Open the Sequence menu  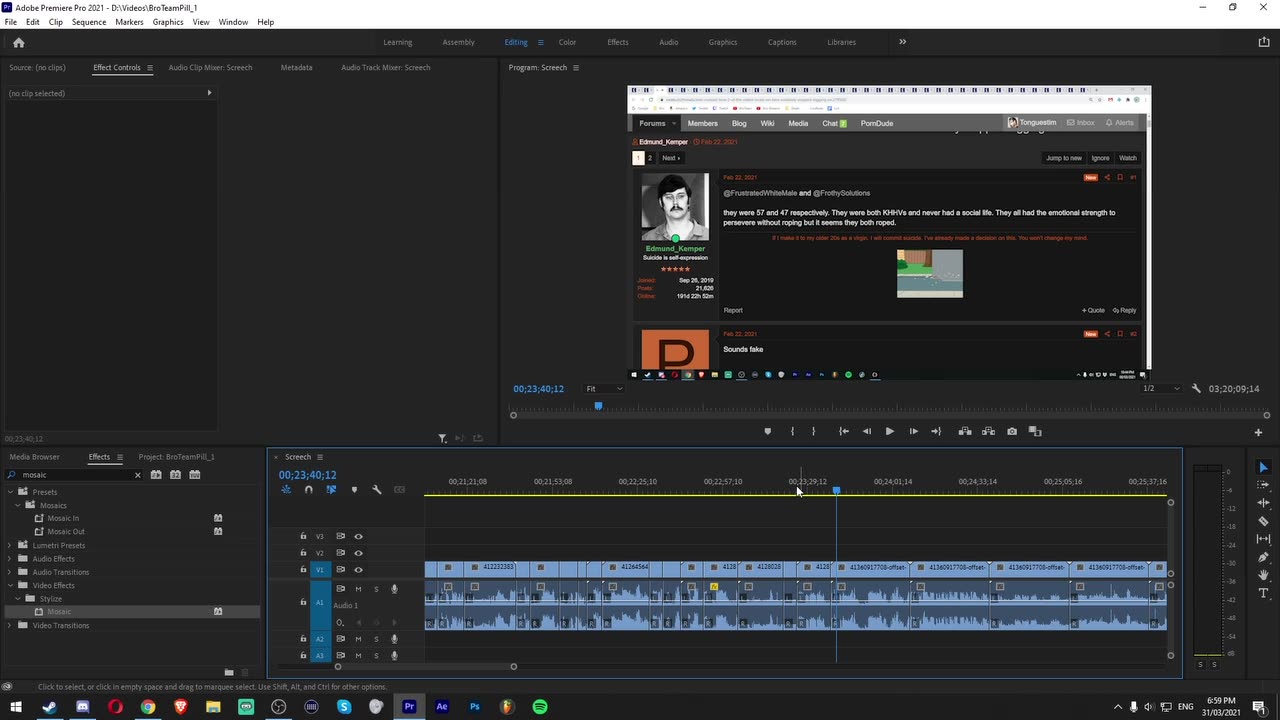89,22
